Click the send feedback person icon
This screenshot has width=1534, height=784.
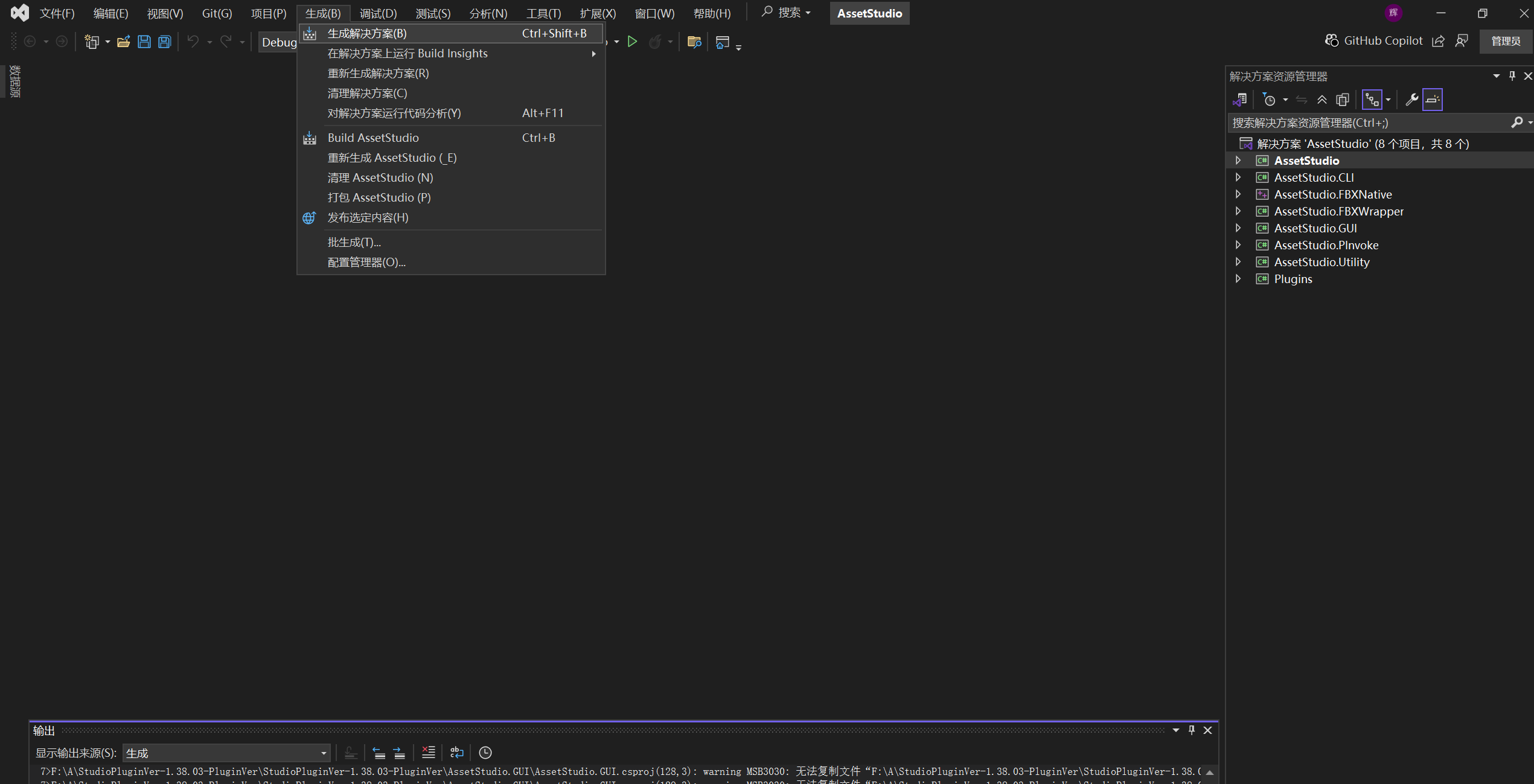[1462, 40]
